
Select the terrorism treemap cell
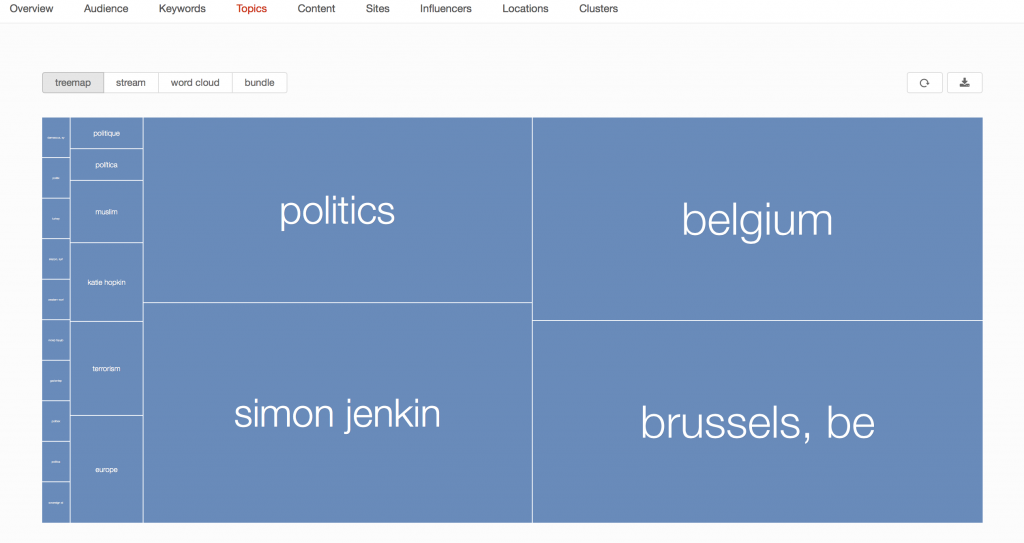tap(106, 369)
